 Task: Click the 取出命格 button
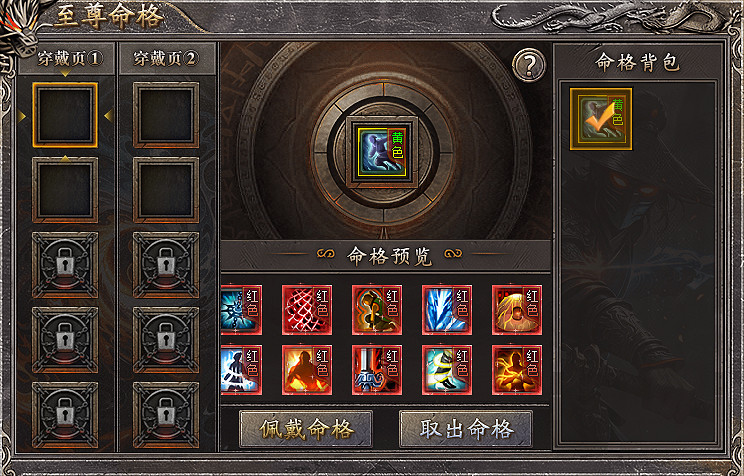click(466, 429)
